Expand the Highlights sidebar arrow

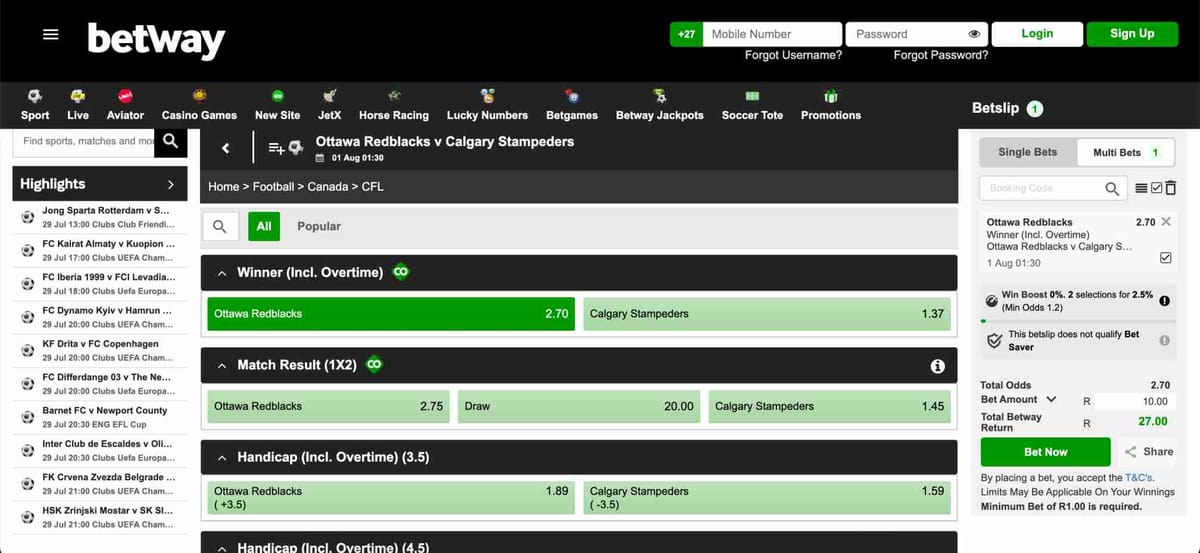pos(171,184)
